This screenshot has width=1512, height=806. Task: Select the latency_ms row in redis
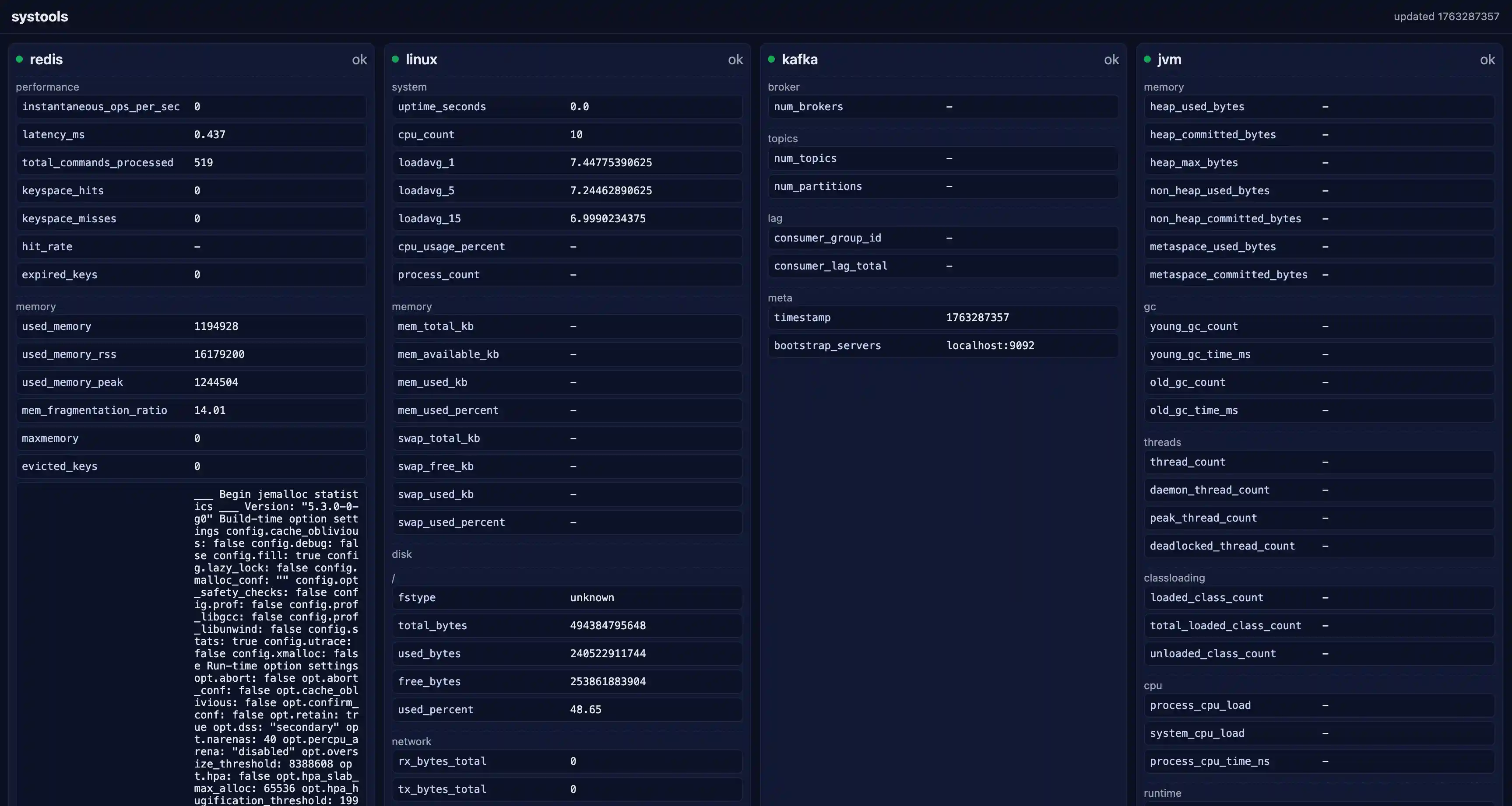click(191, 135)
